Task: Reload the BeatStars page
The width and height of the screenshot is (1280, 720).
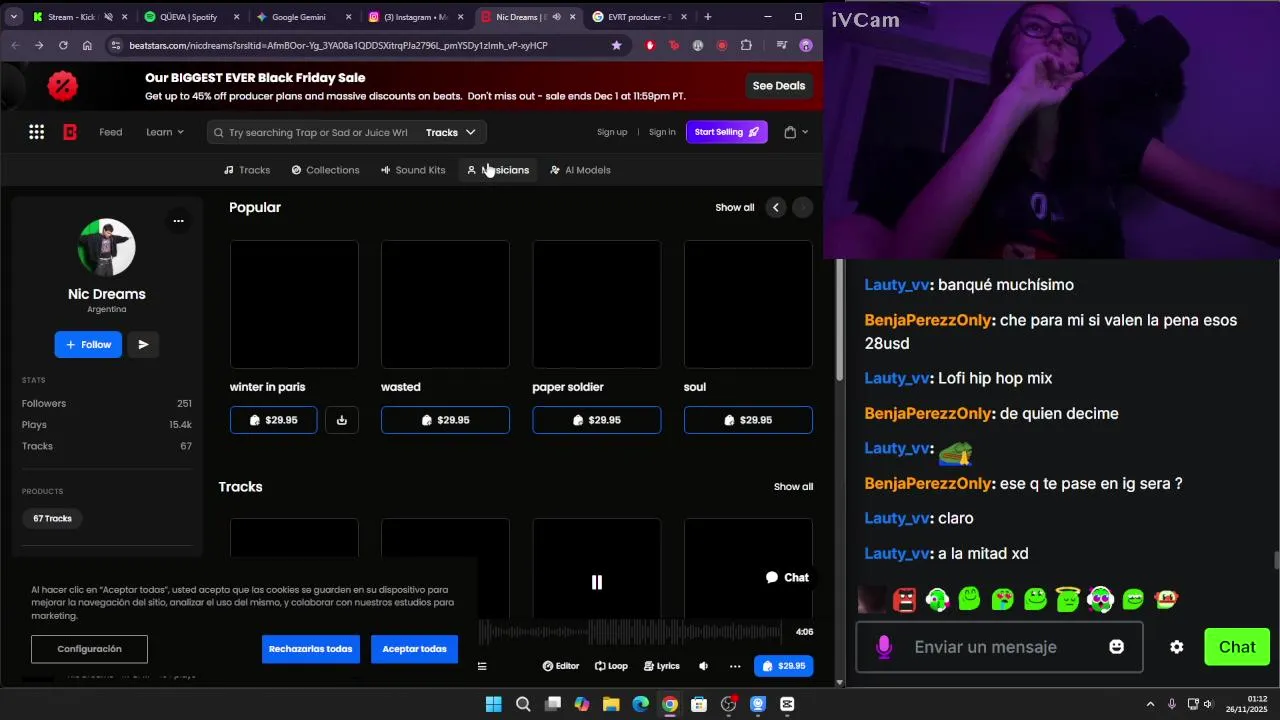Action: click(x=63, y=45)
